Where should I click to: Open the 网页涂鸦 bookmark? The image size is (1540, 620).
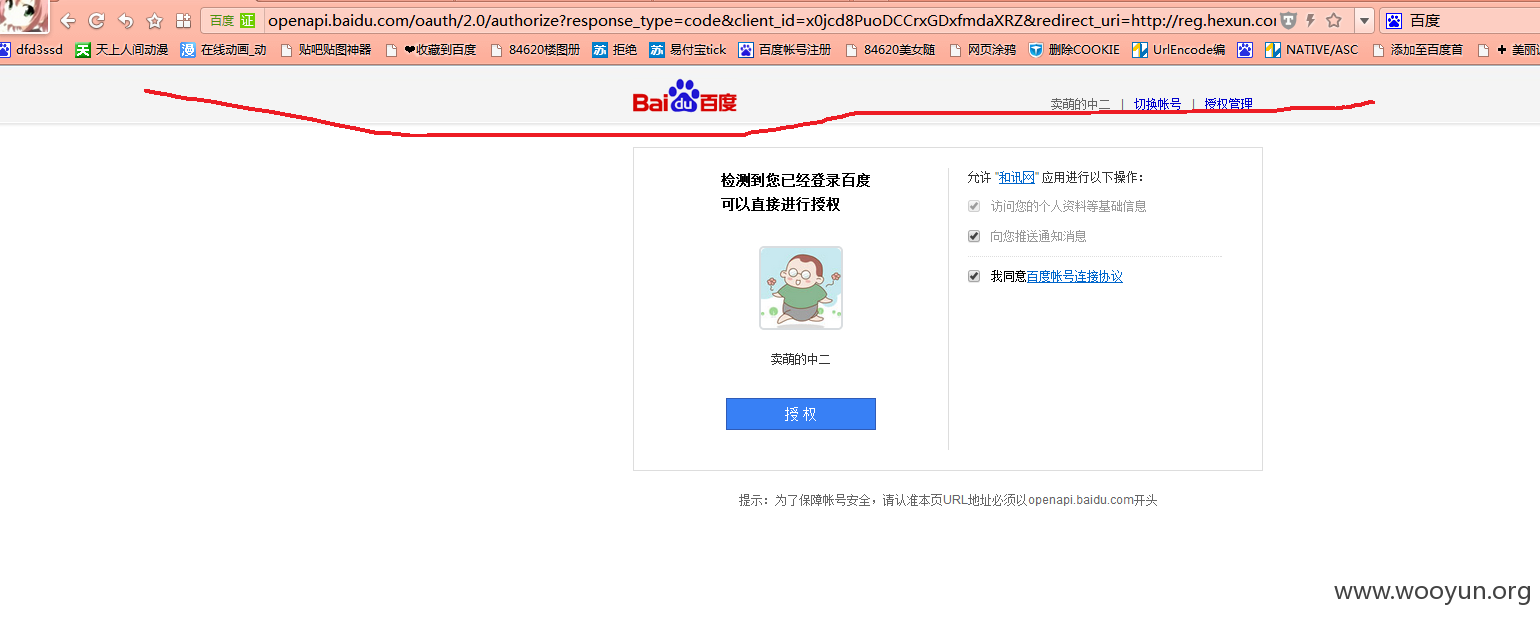[x=983, y=50]
